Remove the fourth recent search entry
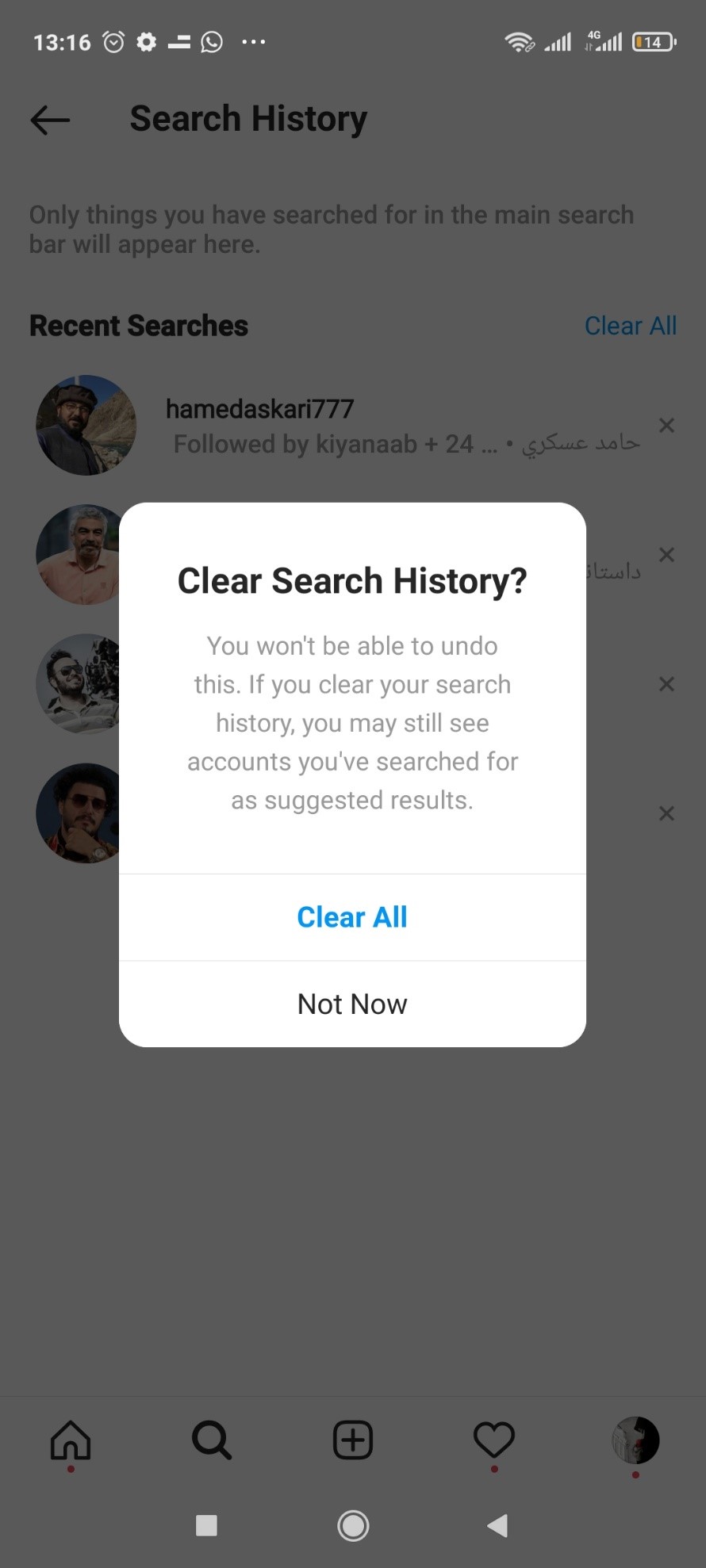 [x=666, y=813]
